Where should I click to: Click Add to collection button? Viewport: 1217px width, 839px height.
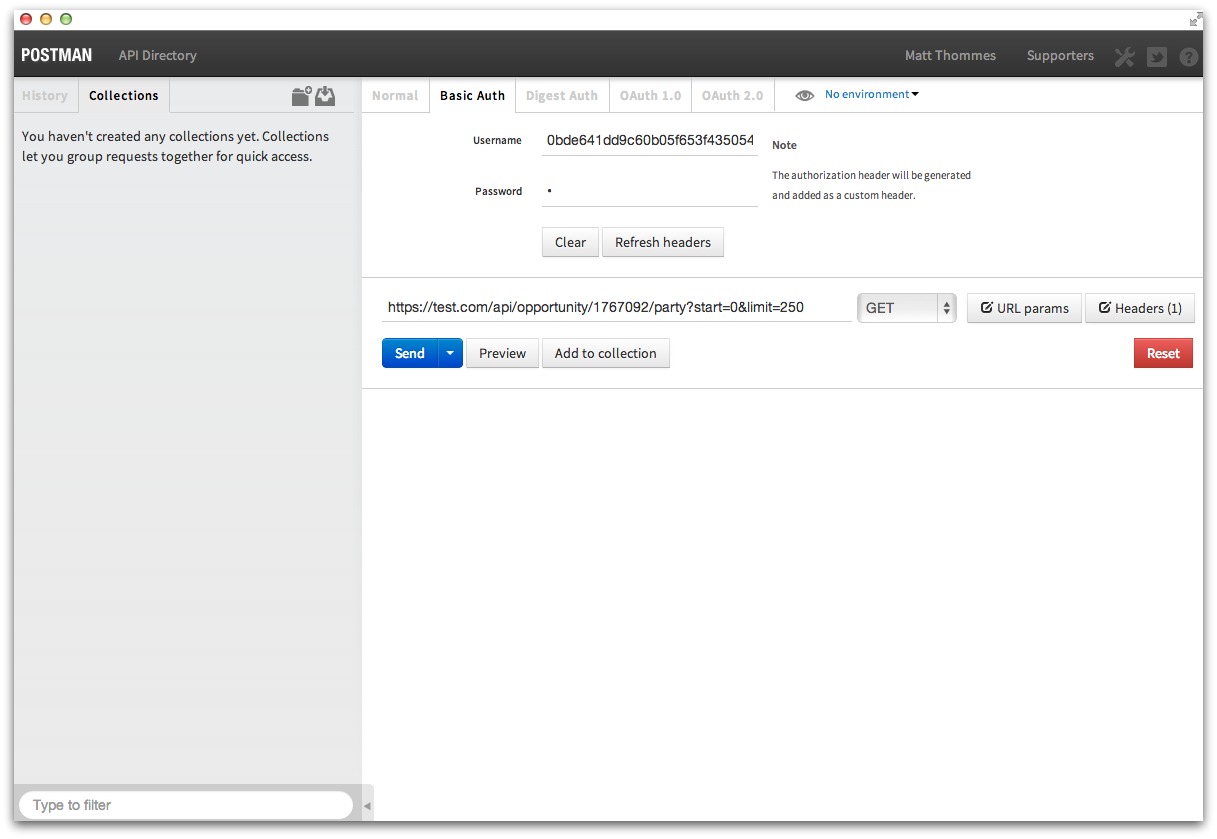606,353
